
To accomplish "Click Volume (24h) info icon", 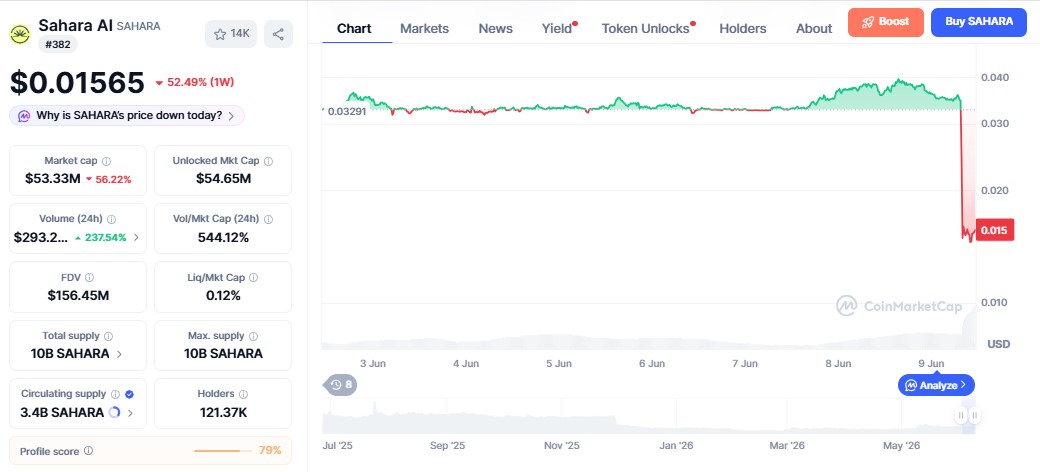I will point(111,219).
